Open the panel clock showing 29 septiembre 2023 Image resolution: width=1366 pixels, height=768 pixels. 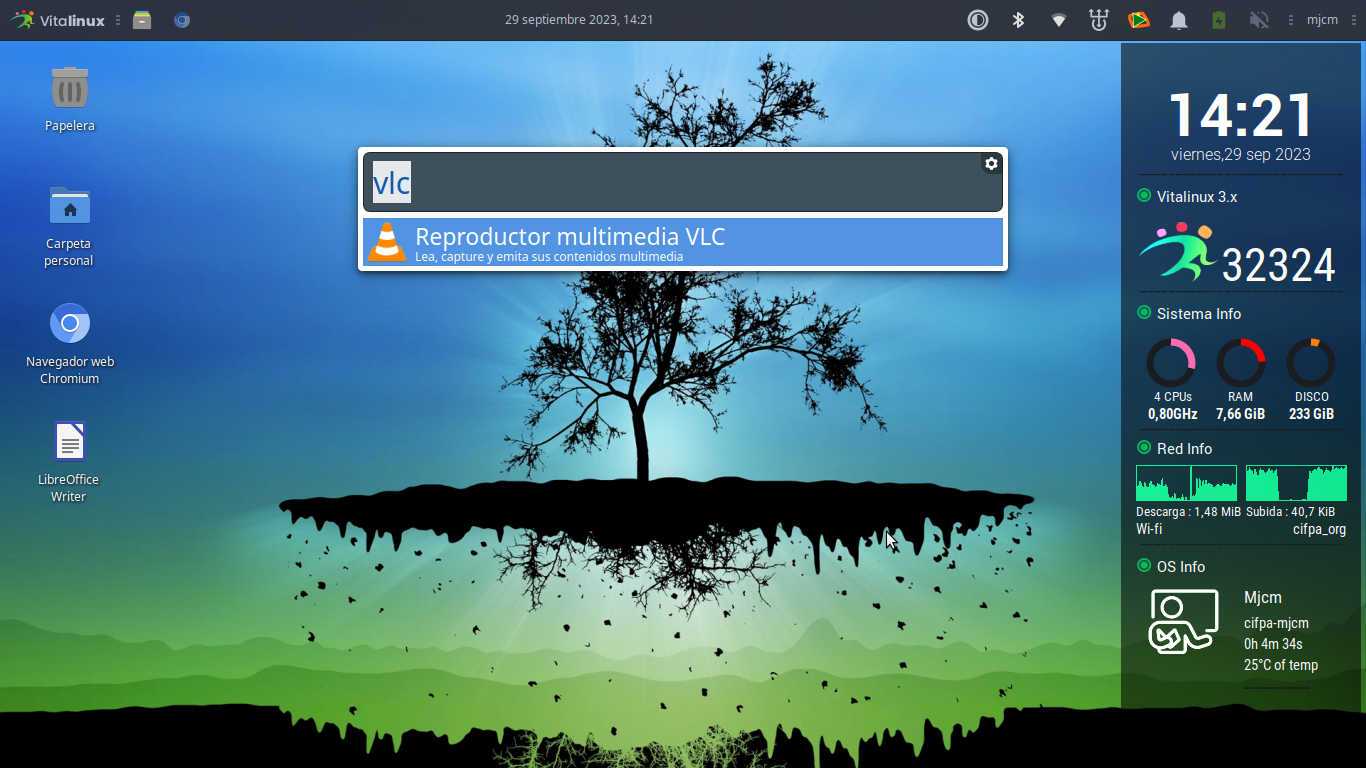(x=579, y=20)
